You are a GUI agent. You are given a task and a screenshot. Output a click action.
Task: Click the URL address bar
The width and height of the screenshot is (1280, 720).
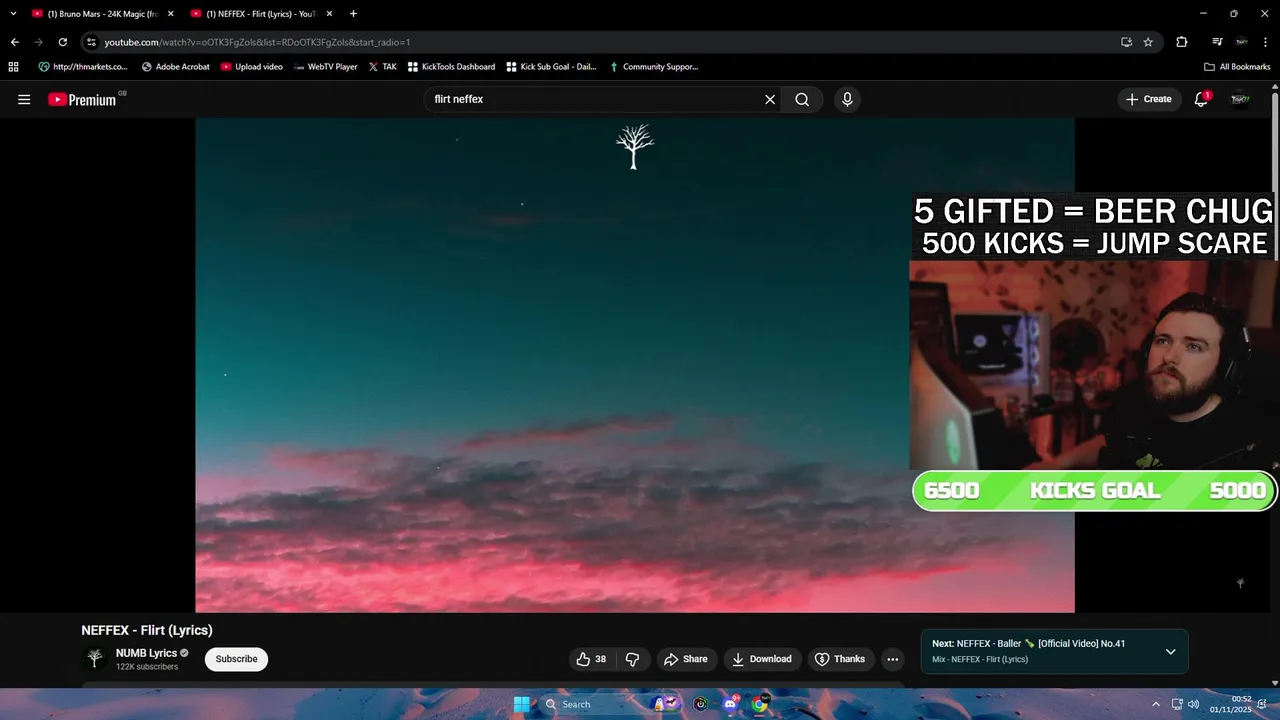tap(600, 42)
